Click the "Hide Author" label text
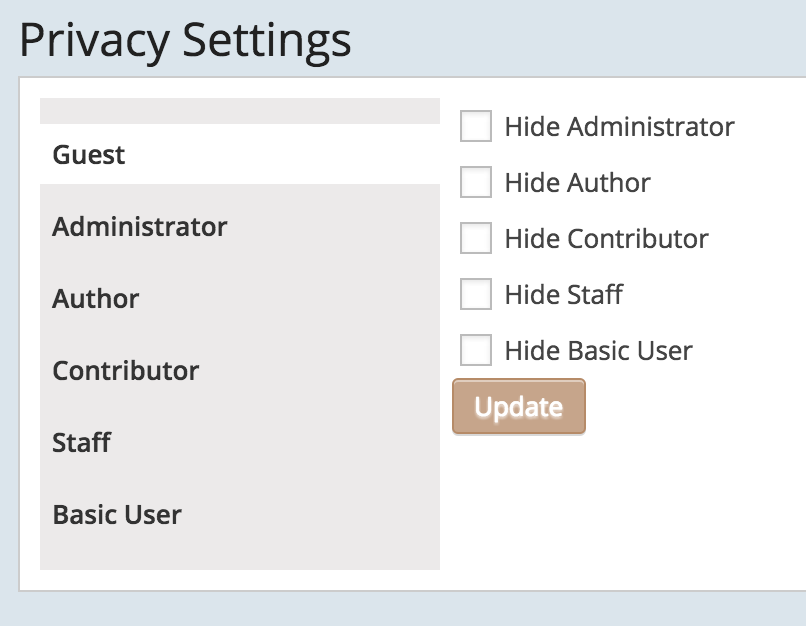The height and width of the screenshot is (626, 806). pos(577,183)
